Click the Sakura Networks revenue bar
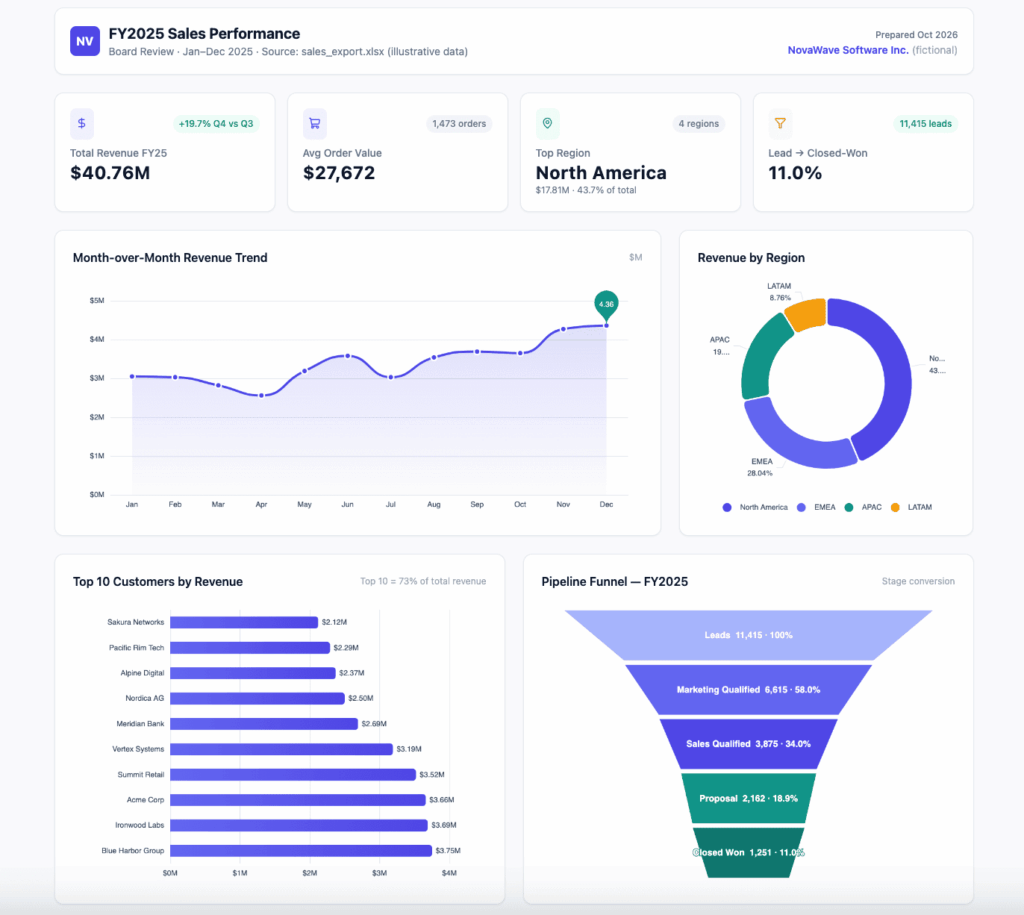The image size is (1024, 915). click(244, 622)
